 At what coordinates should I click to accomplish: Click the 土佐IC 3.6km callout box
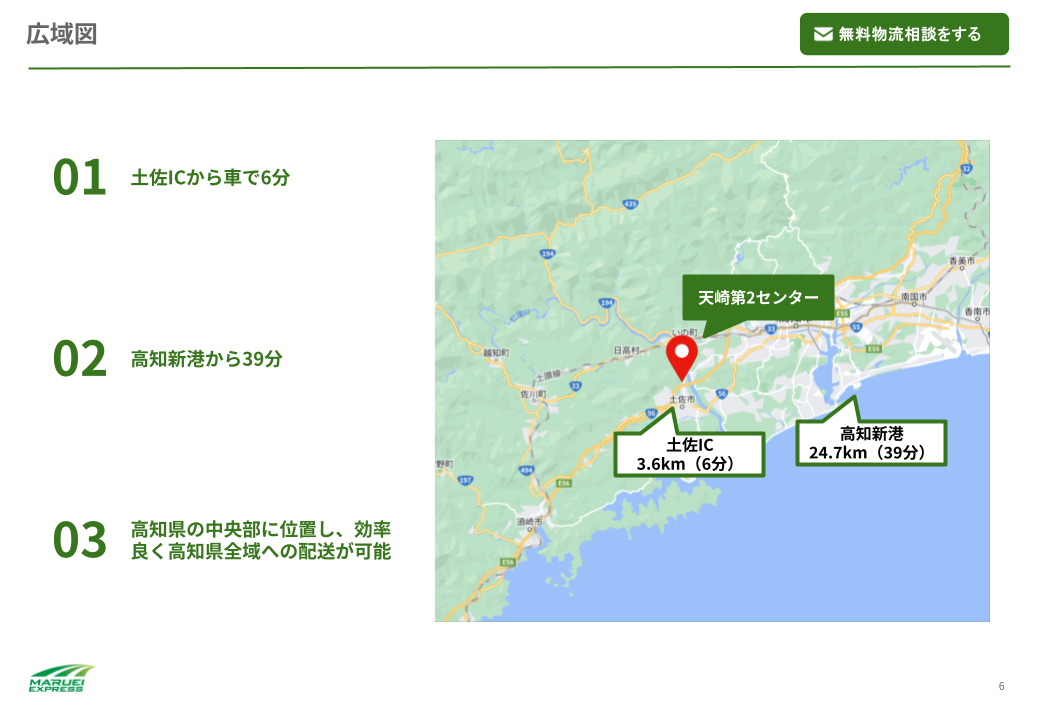point(689,454)
